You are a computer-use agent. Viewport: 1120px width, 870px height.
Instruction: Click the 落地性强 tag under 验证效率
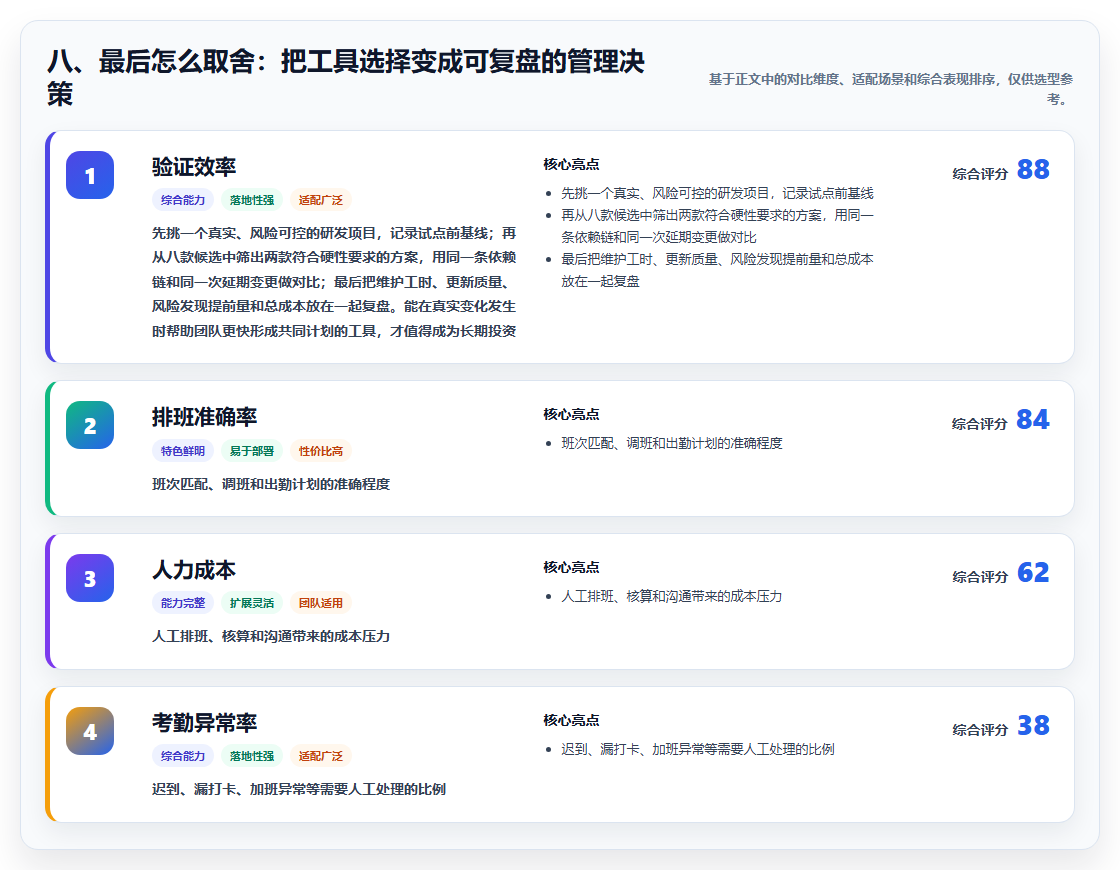(x=252, y=200)
